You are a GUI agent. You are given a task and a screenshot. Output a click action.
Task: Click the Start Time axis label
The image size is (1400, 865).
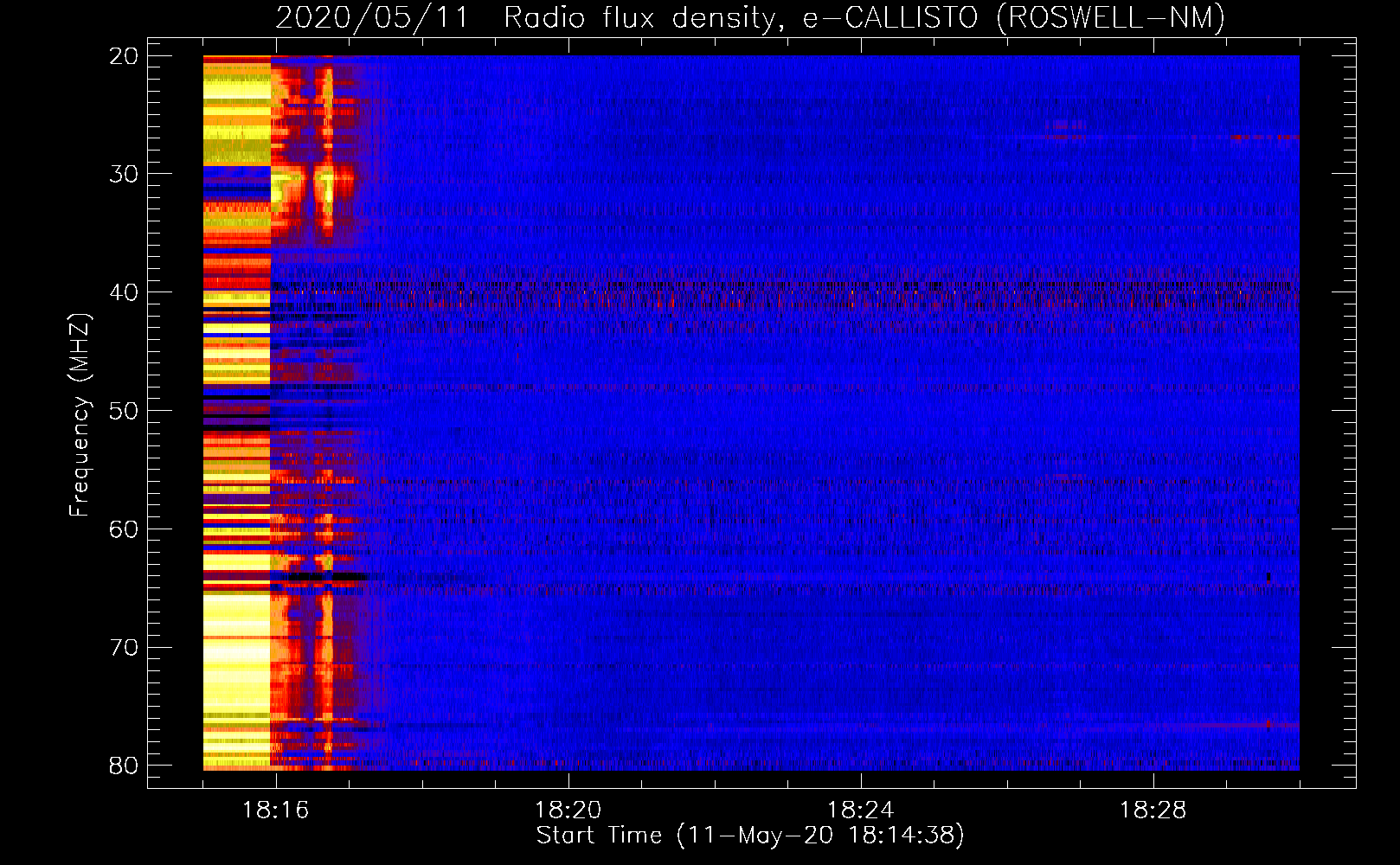click(749, 836)
